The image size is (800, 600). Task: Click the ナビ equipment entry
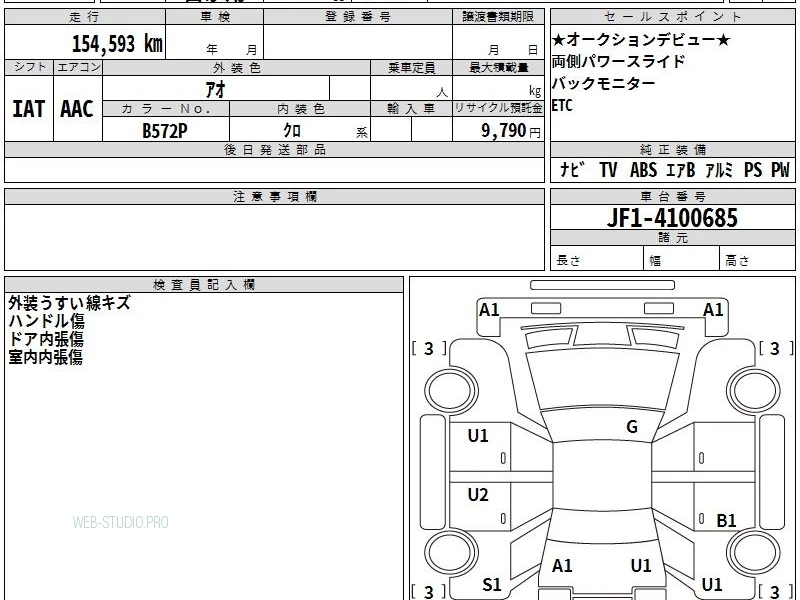[x=571, y=170]
